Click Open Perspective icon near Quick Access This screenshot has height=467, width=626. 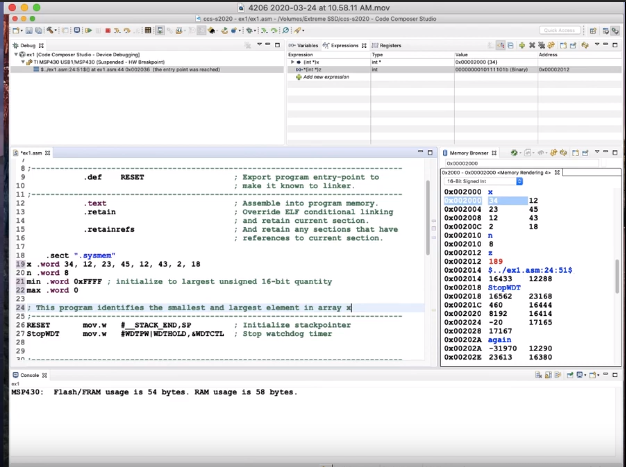[593, 31]
